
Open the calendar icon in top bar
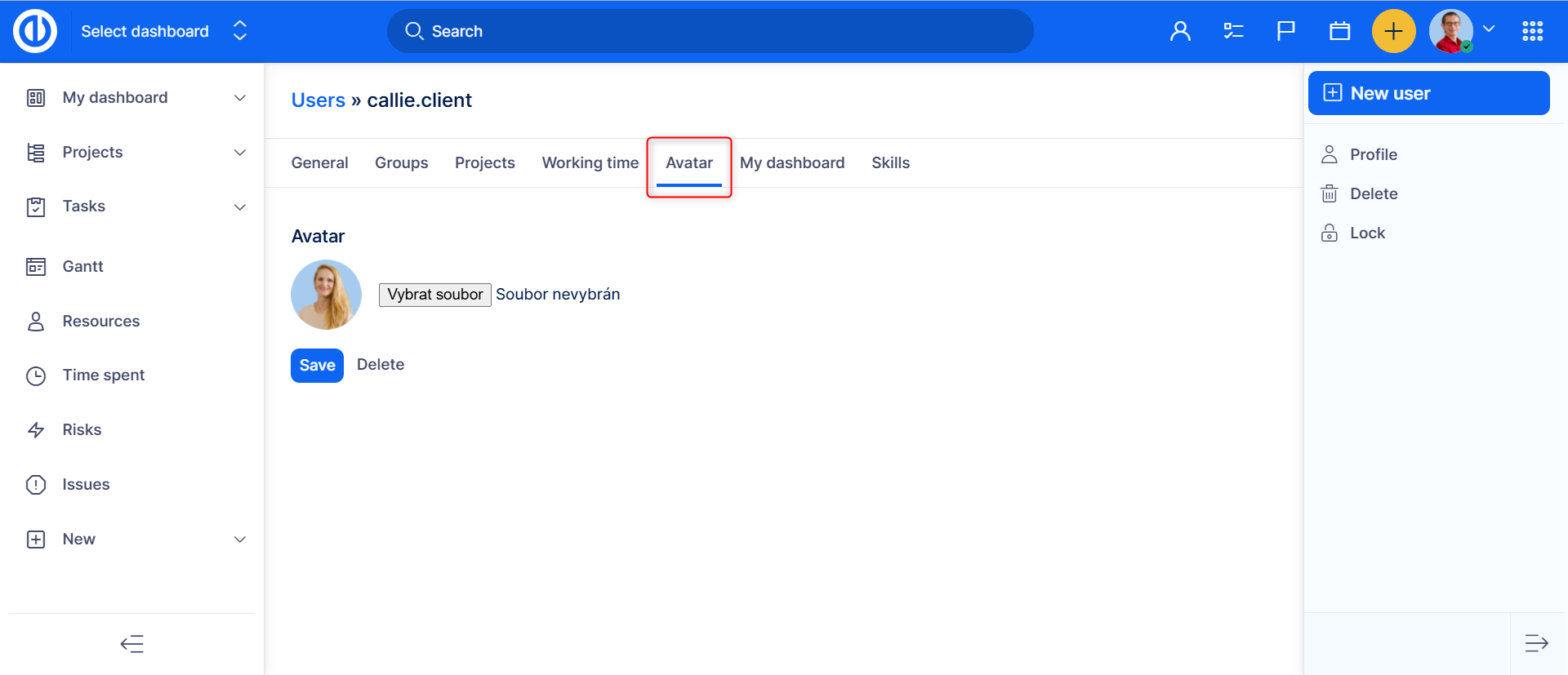pyautogui.click(x=1339, y=31)
